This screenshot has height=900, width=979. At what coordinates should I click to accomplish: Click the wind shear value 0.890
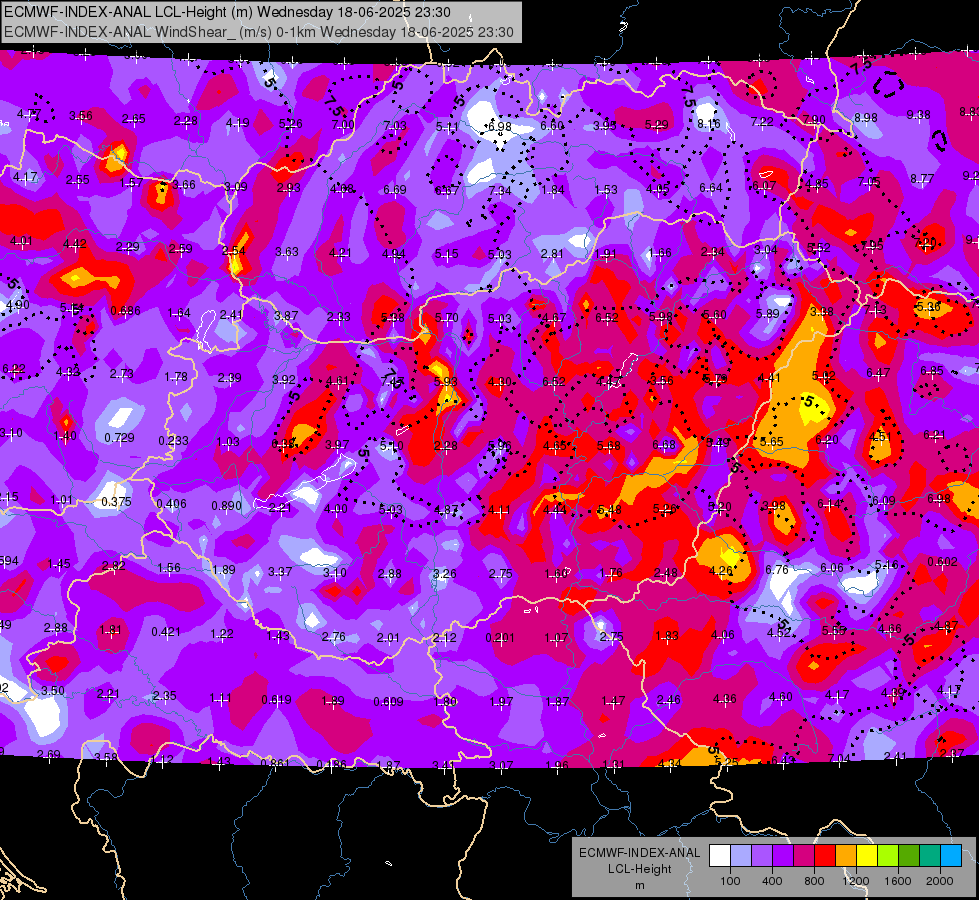coord(226,505)
